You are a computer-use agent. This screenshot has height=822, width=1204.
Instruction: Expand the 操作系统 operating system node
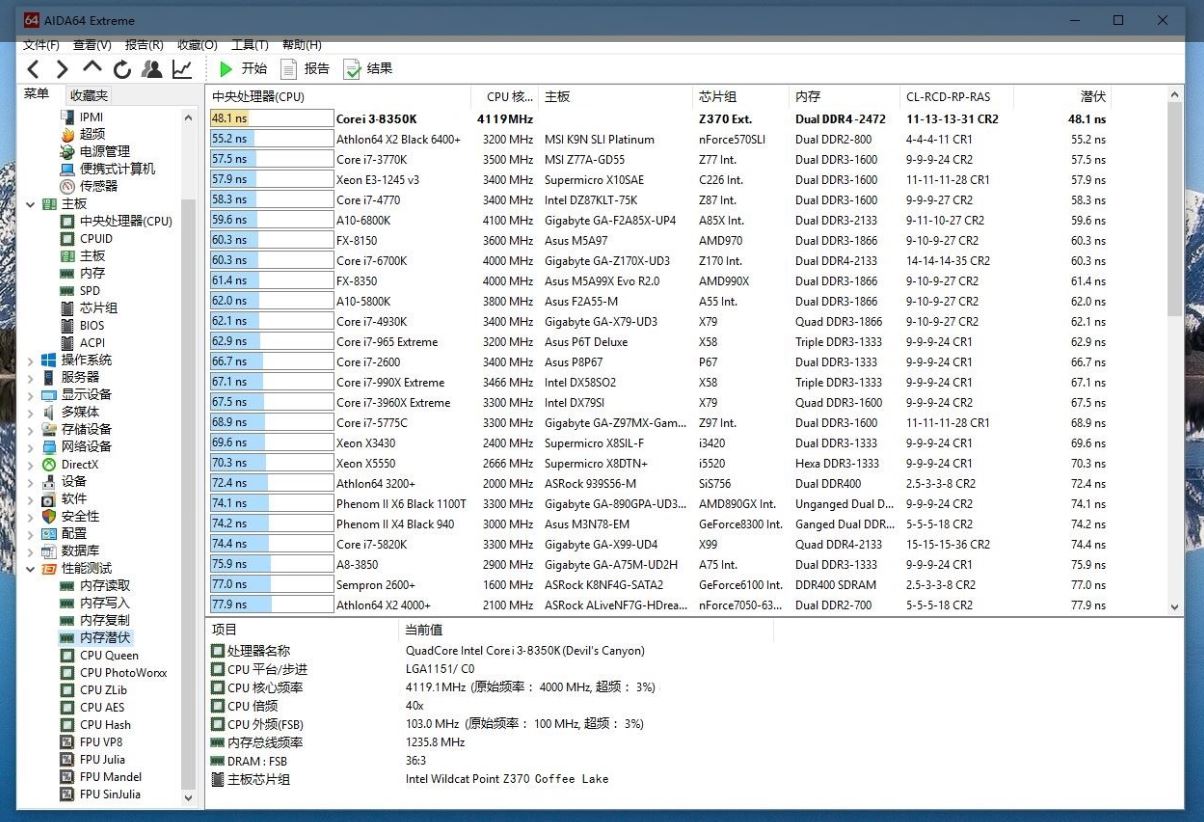pyautogui.click(x=30, y=360)
